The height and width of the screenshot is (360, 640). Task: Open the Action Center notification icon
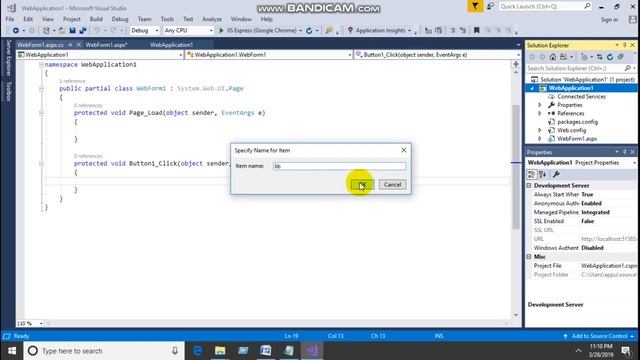[626, 351]
